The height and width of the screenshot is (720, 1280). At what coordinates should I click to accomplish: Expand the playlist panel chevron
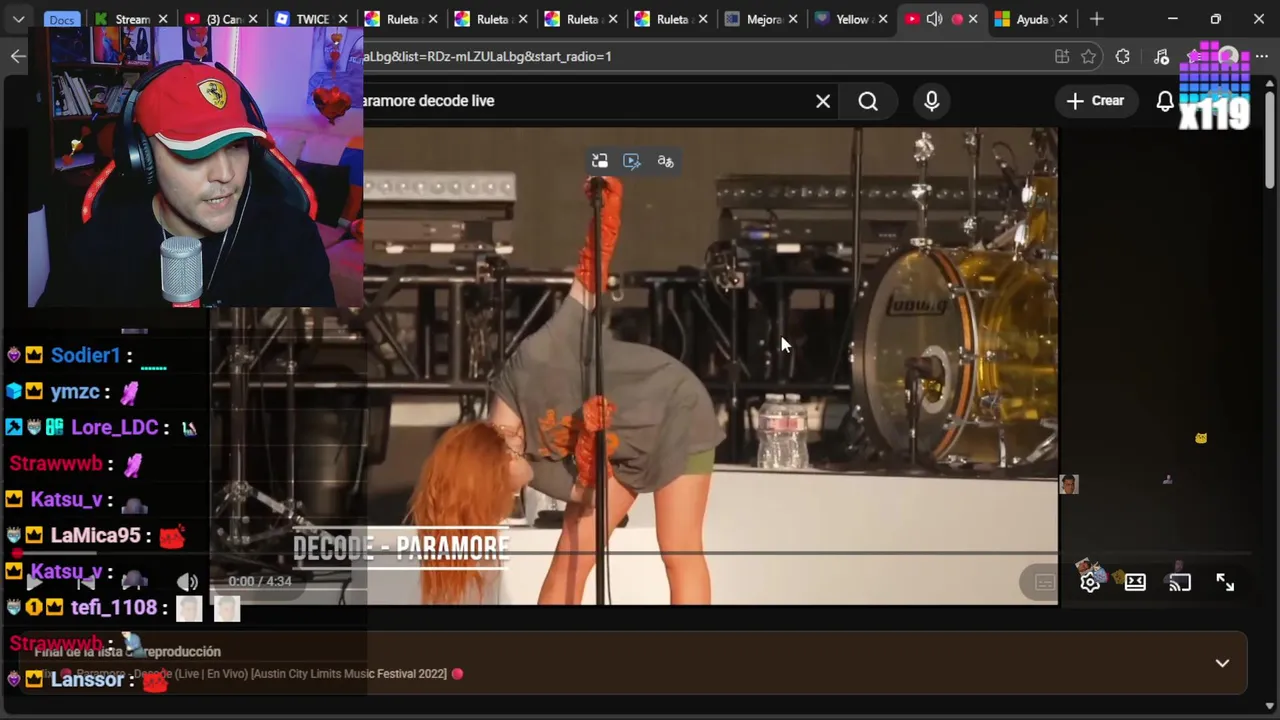pos(1222,663)
